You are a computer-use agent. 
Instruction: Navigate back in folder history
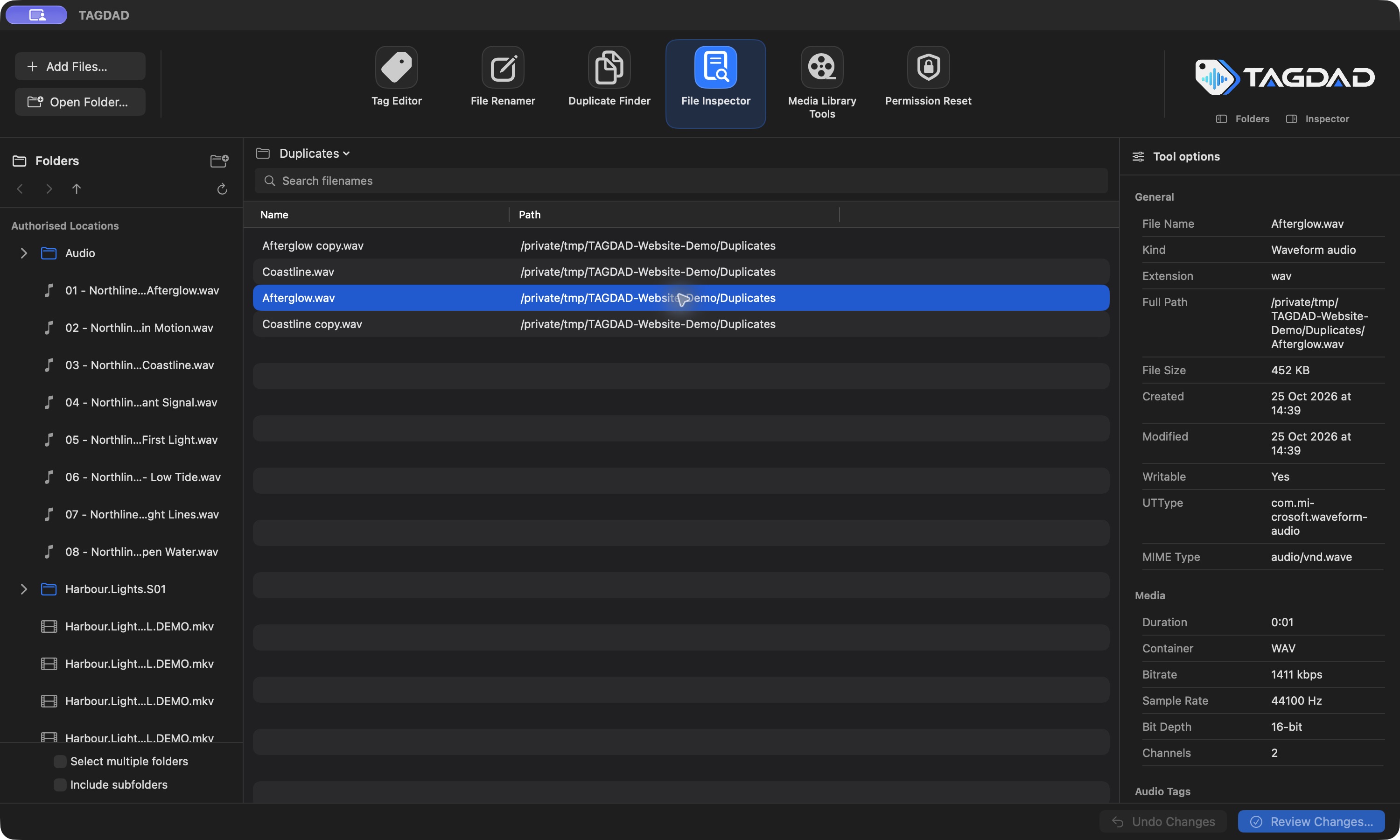[21, 189]
